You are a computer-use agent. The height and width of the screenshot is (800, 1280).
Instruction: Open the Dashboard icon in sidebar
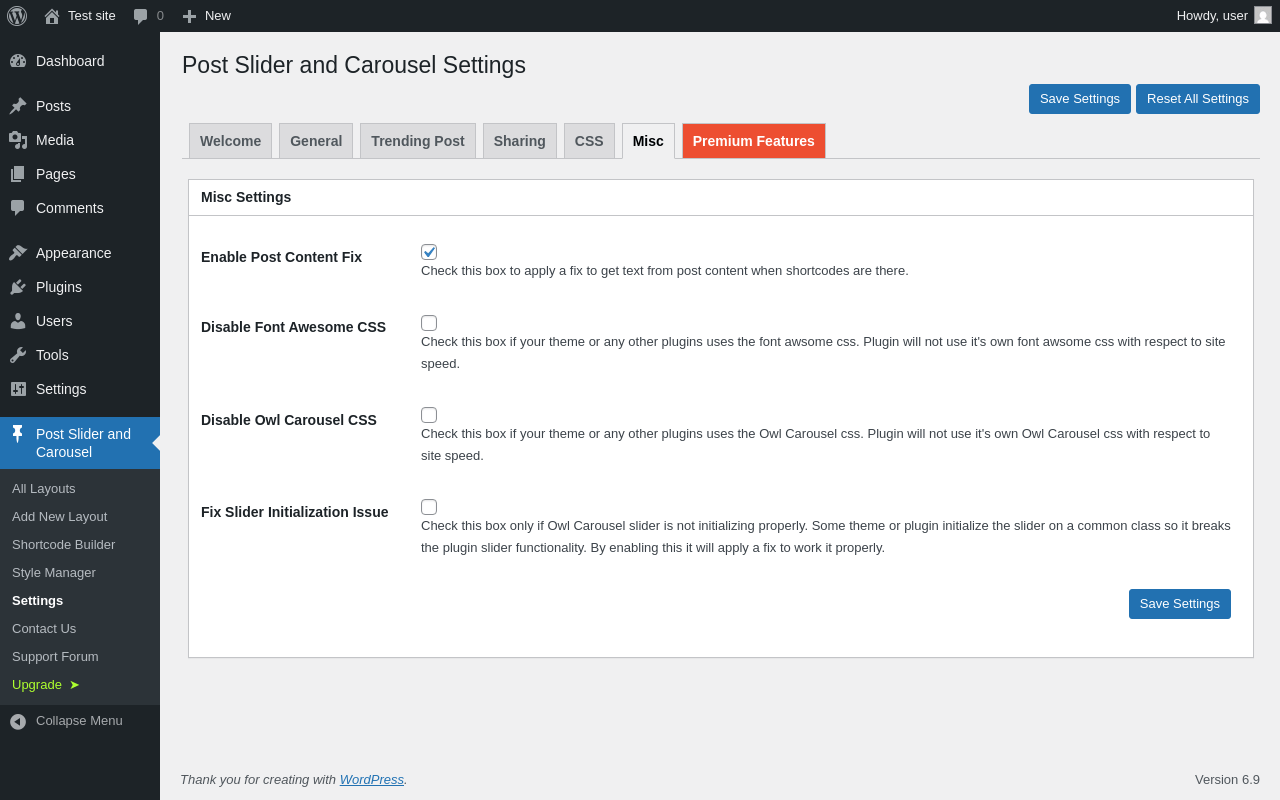18,61
